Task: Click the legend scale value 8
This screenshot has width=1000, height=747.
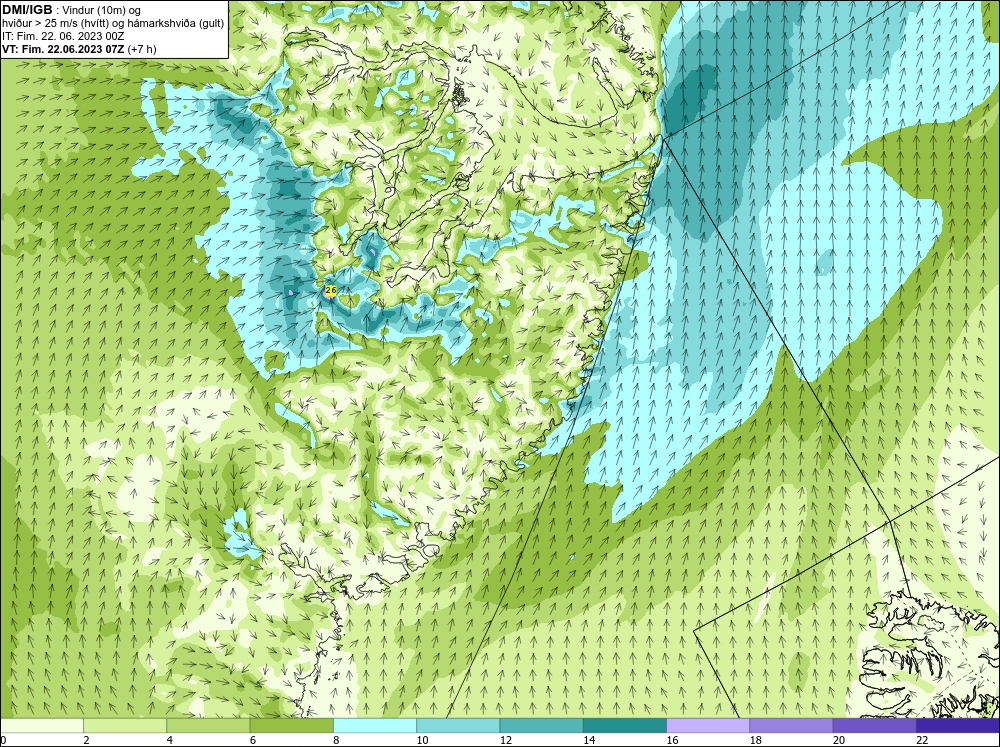Action: tap(336, 740)
